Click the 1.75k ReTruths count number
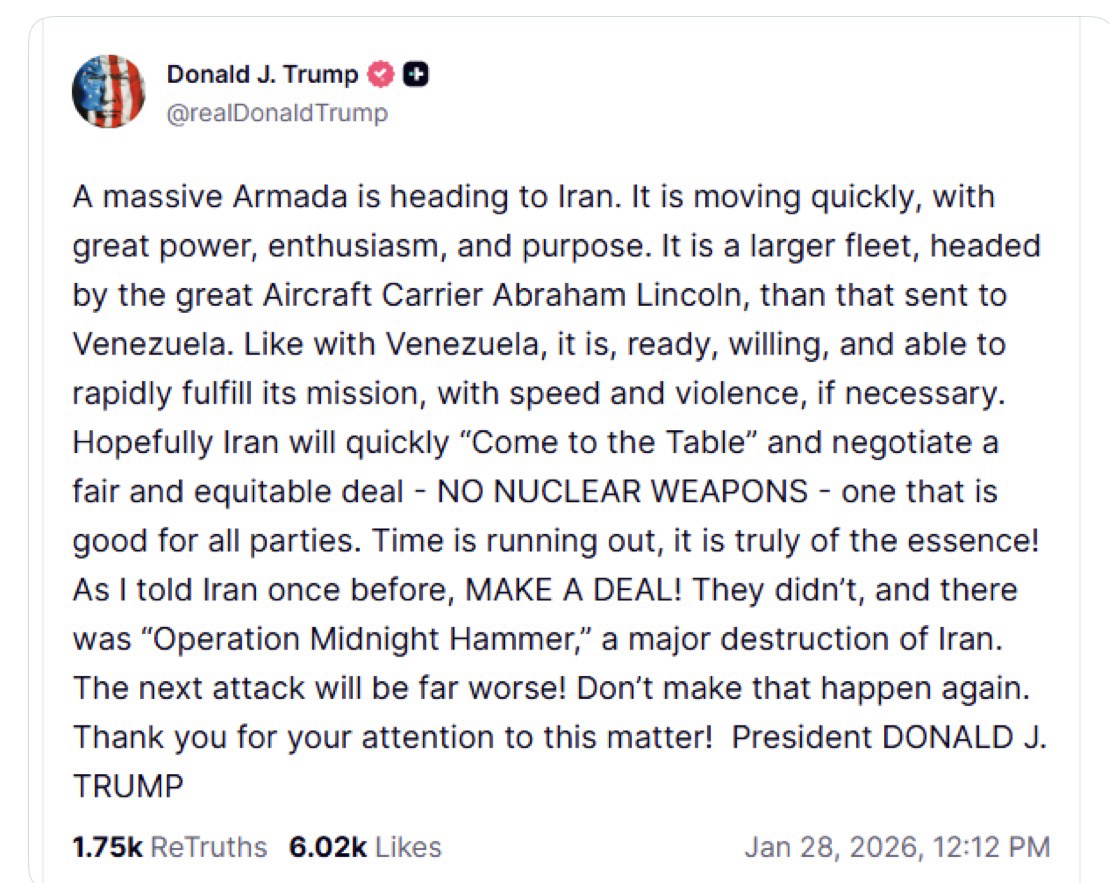Viewport: 1109px width, 883px height. [107, 848]
